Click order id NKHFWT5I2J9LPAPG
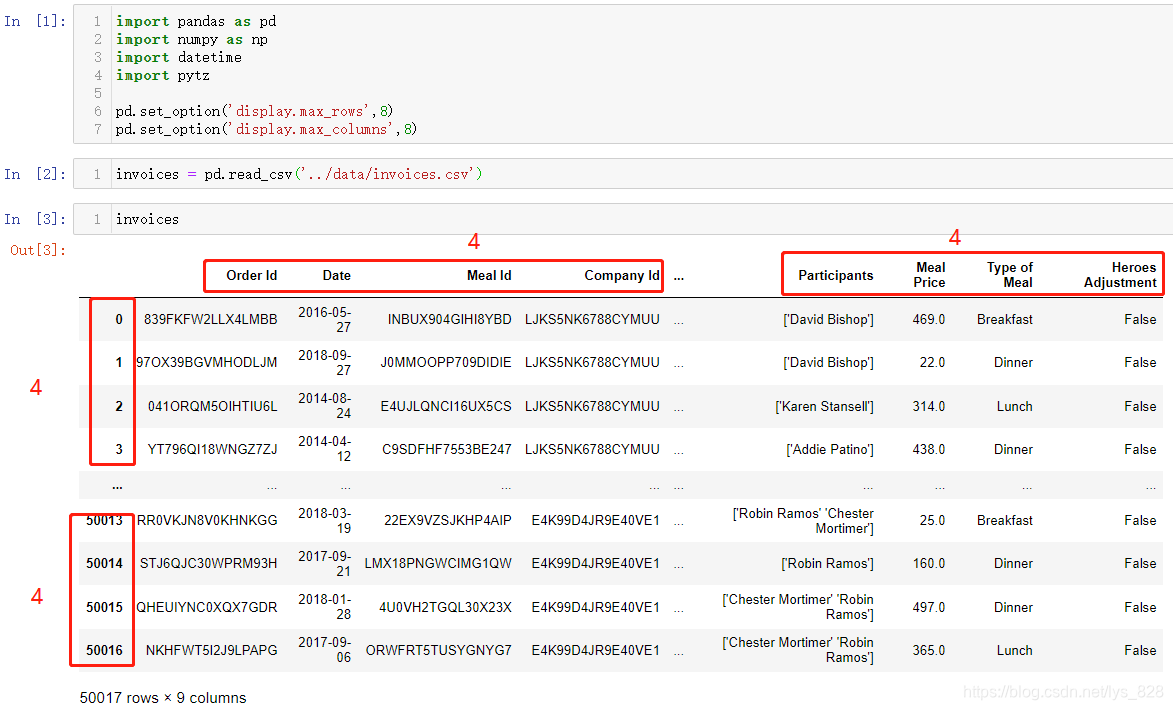The height and width of the screenshot is (710, 1173). 212,650
